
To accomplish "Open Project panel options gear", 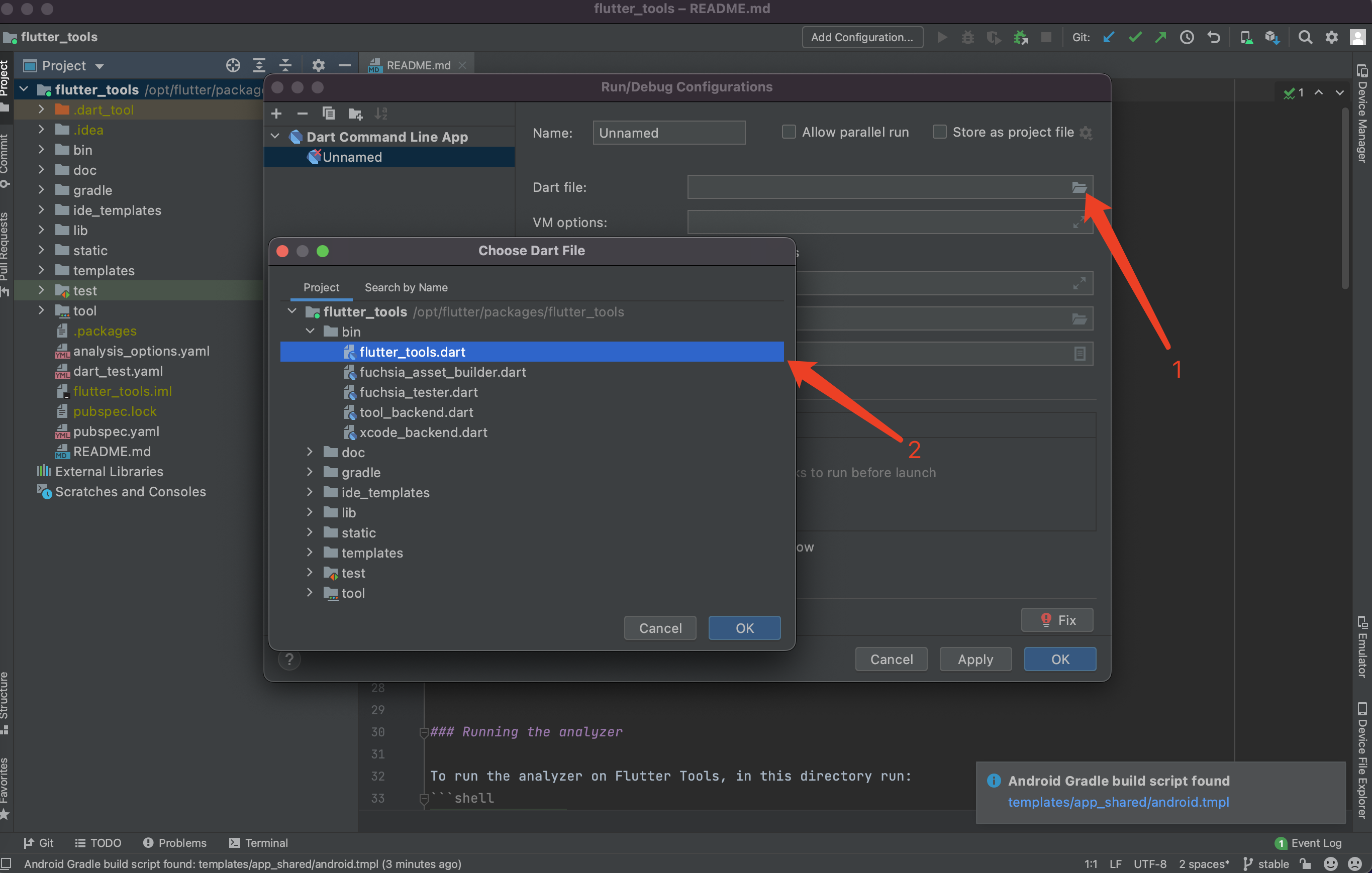I will click(x=318, y=65).
